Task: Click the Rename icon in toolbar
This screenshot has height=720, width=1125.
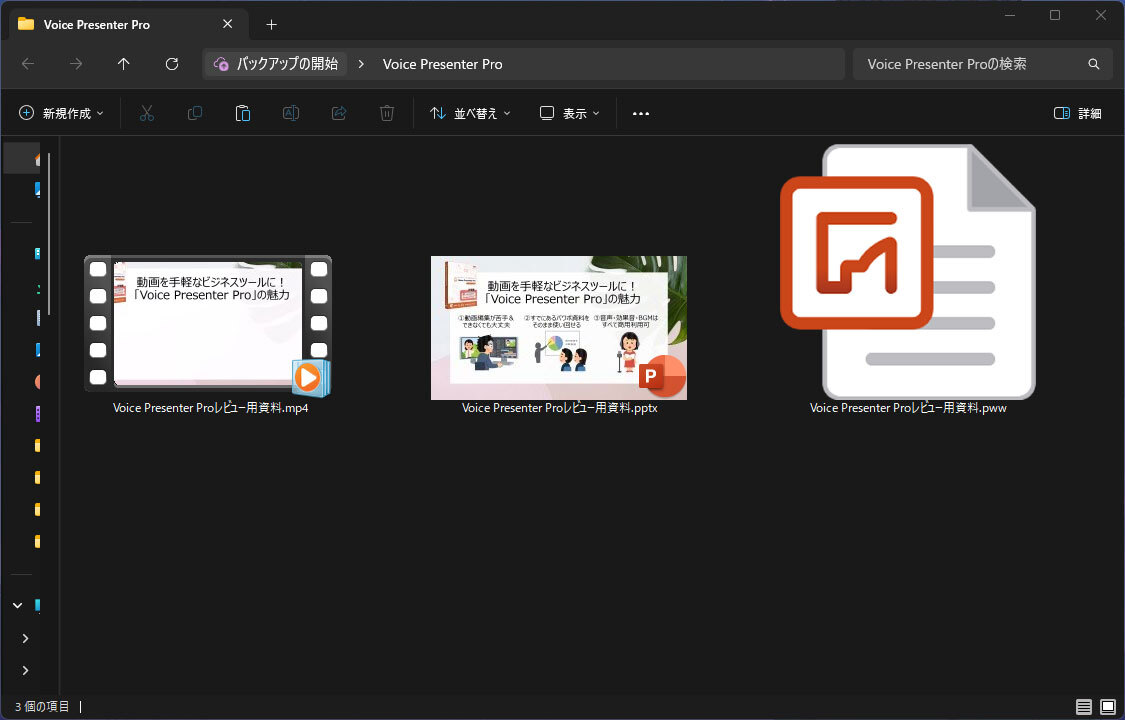Action: [291, 113]
